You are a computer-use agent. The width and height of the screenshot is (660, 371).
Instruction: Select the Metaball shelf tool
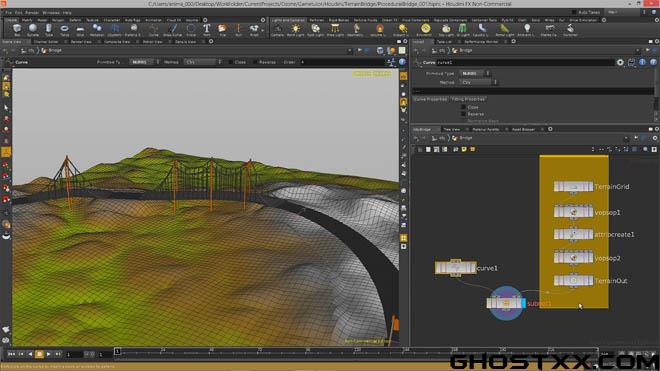[97, 29]
